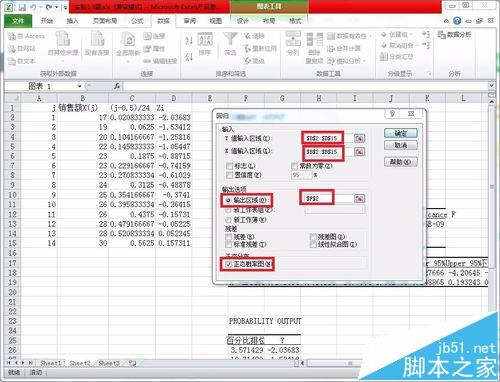Open Customize Quick Access Toolbar dropdown

[65, 7]
